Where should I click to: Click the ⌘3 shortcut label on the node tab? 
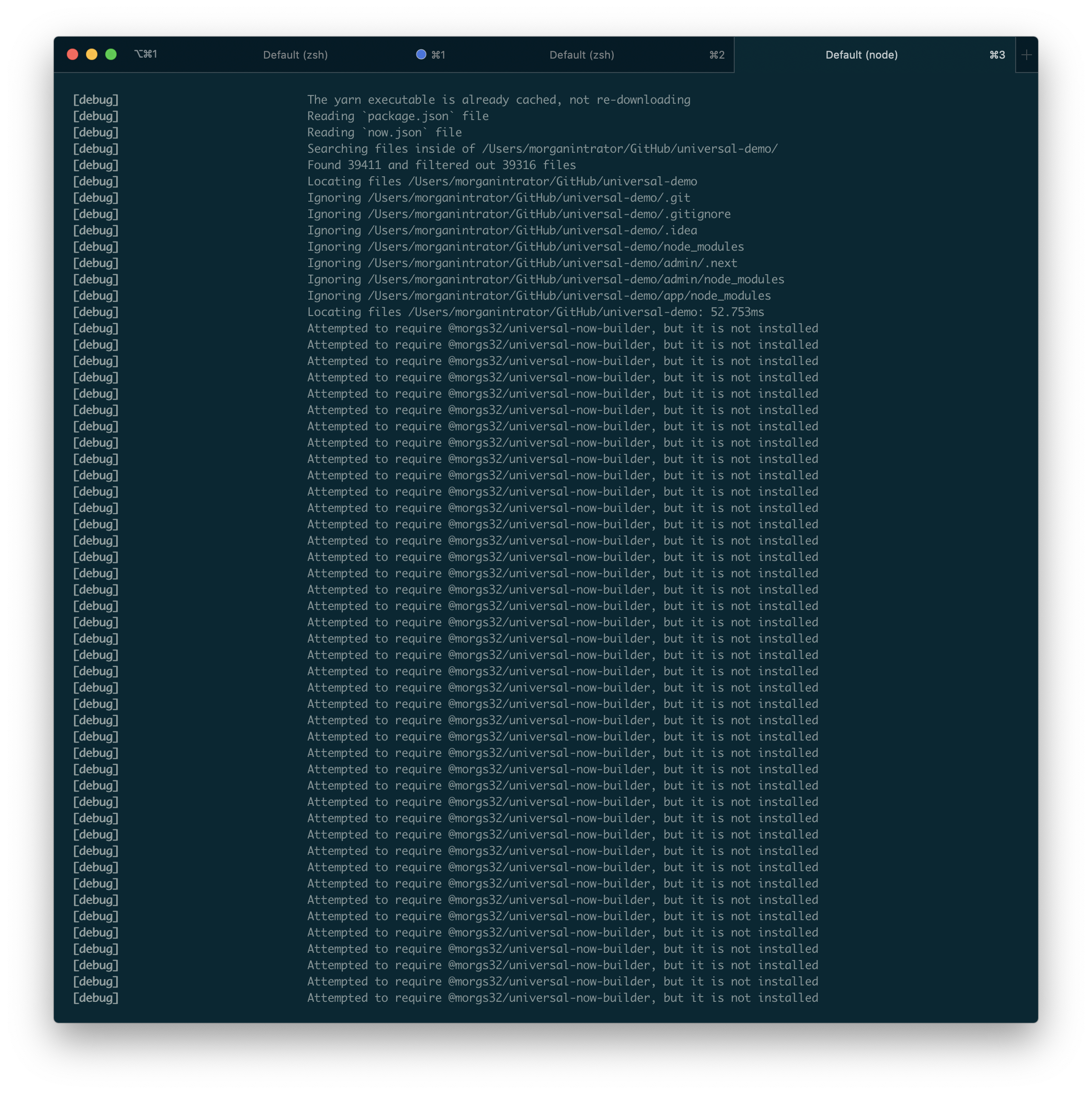click(x=996, y=55)
